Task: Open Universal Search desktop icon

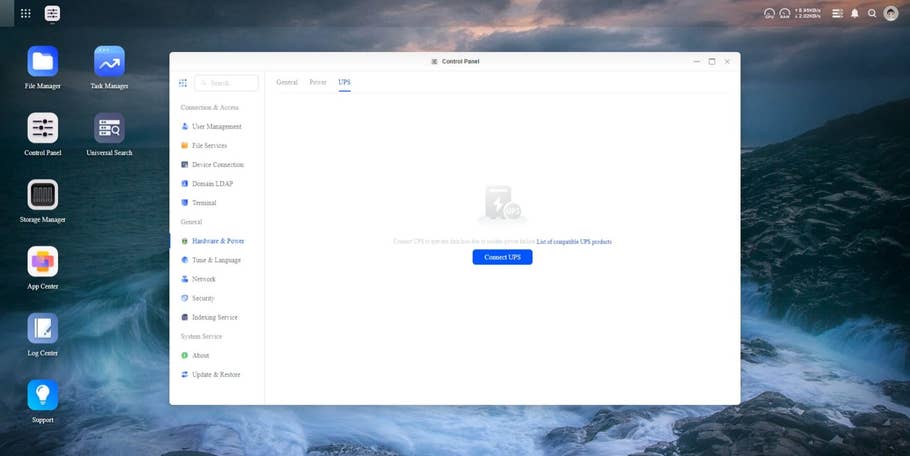Action: (x=109, y=128)
